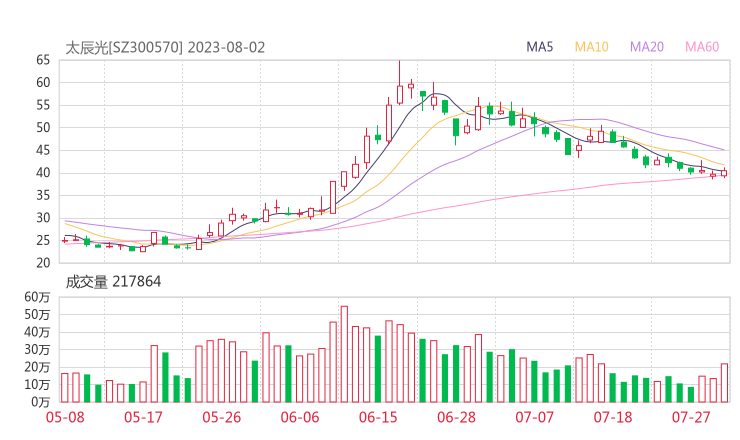Screen dimensions: 740x440
Task: Click the 06-06 date axis label
Action: click(300, 417)
